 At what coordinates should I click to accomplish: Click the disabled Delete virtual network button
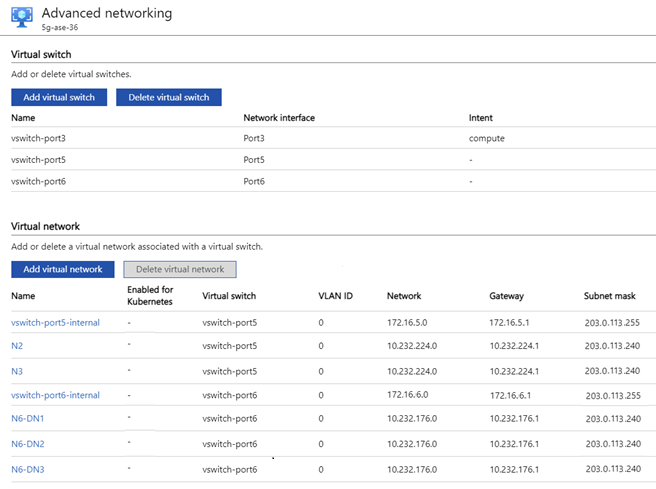click(x=180, y=269)
